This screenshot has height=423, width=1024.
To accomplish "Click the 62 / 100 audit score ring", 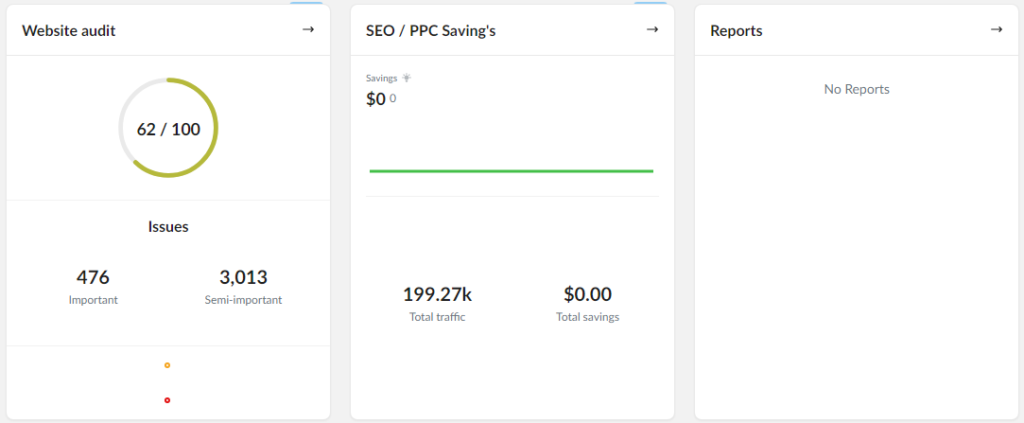I will [x=168, y=129].
